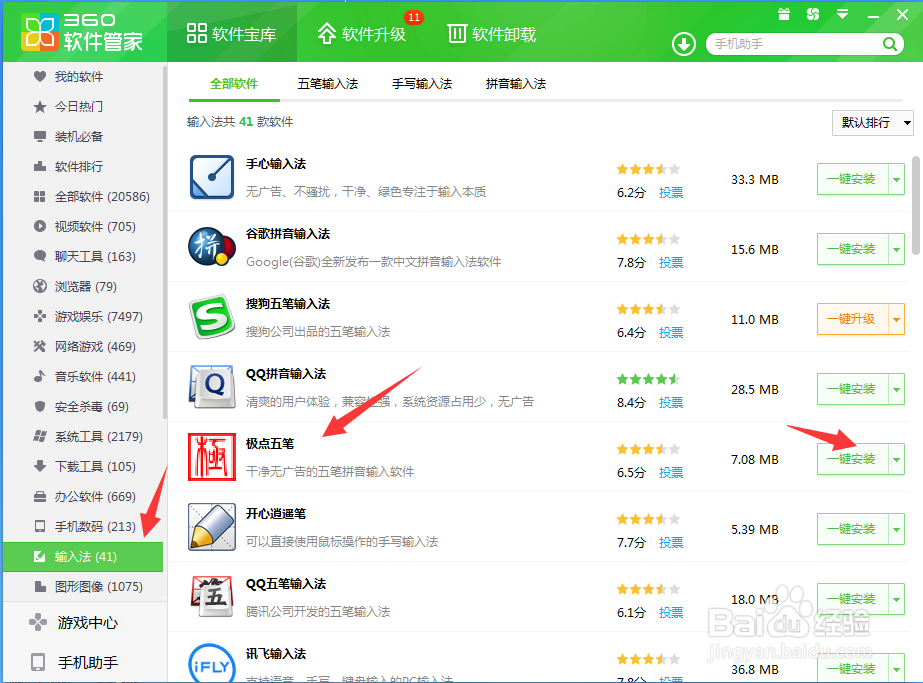The width and height of the screenshot is (923, 683).
Task: Click 一键安装 for 谷歌拼音输入法
Action: coord(852,249)
